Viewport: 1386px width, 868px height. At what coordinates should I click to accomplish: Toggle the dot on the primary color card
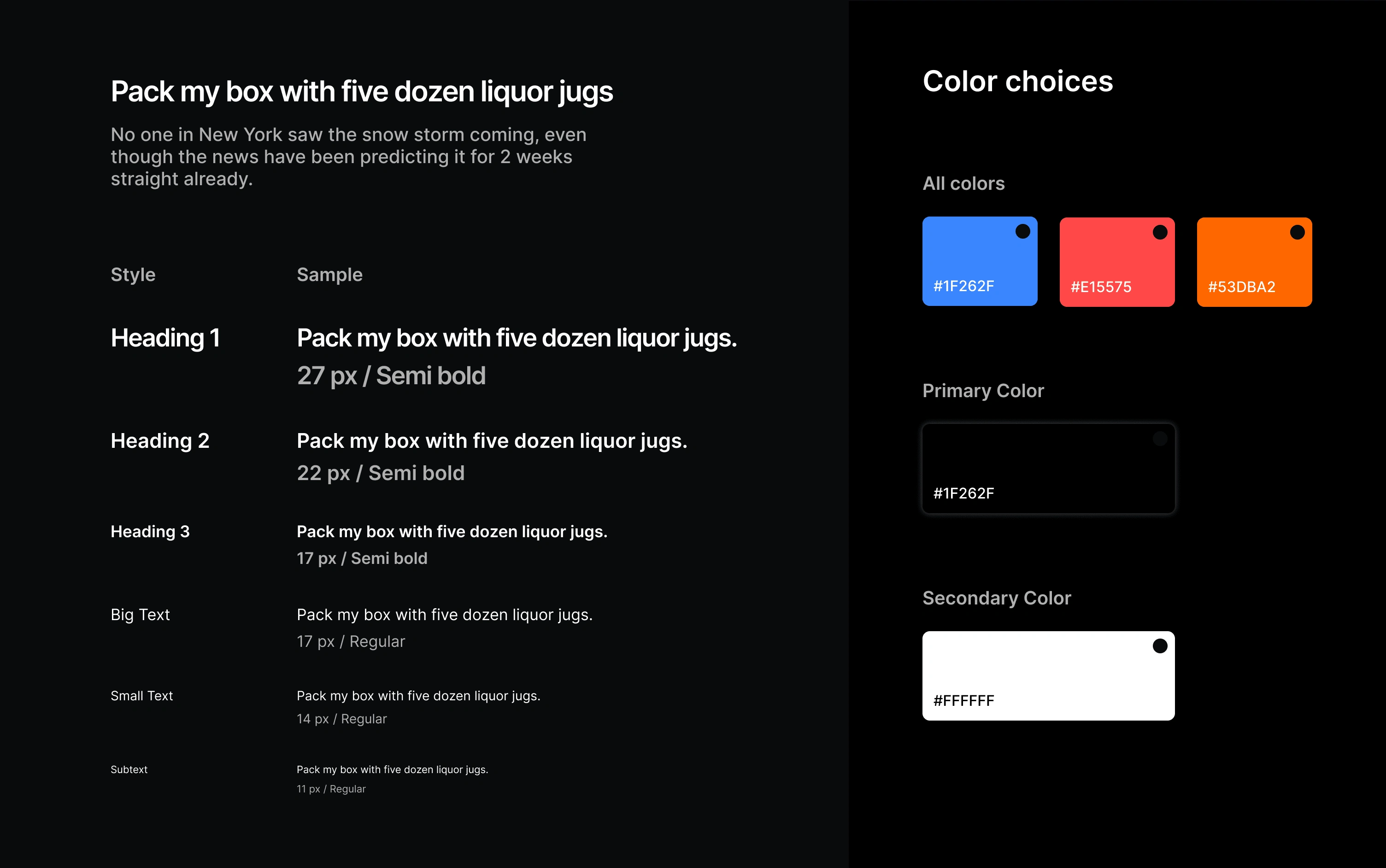coord(1160,439)
